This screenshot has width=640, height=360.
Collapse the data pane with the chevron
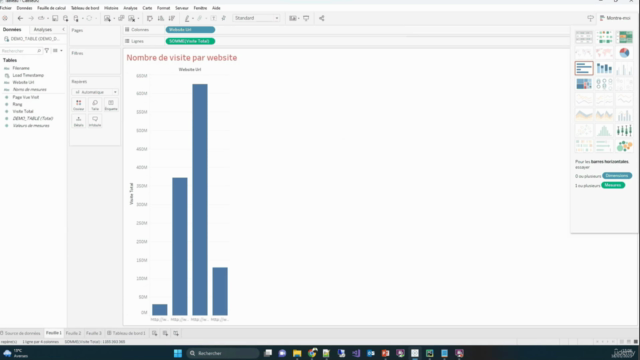[63, 29]
